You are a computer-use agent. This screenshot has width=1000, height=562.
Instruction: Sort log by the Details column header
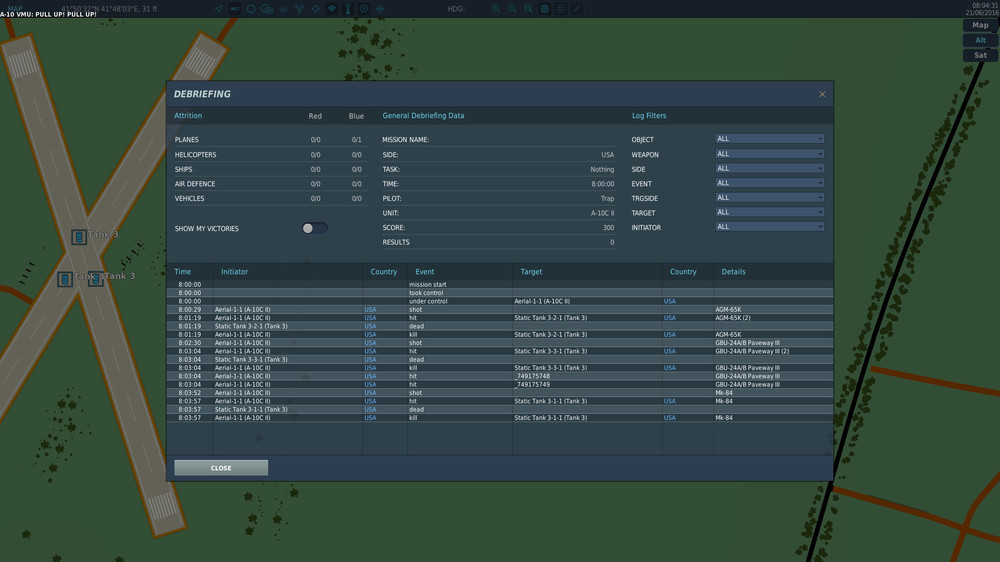click(x=733, y=272)
